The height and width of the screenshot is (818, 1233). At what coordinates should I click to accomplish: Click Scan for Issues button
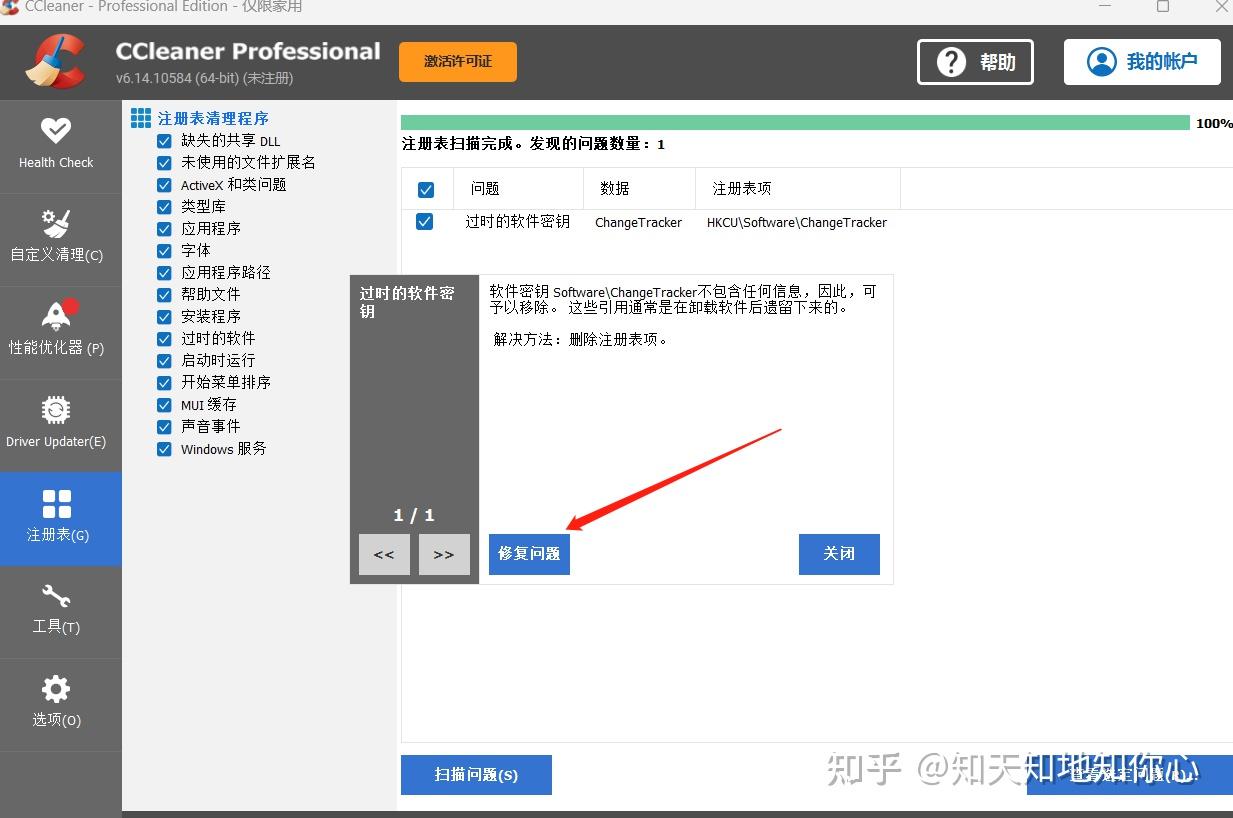476,775
